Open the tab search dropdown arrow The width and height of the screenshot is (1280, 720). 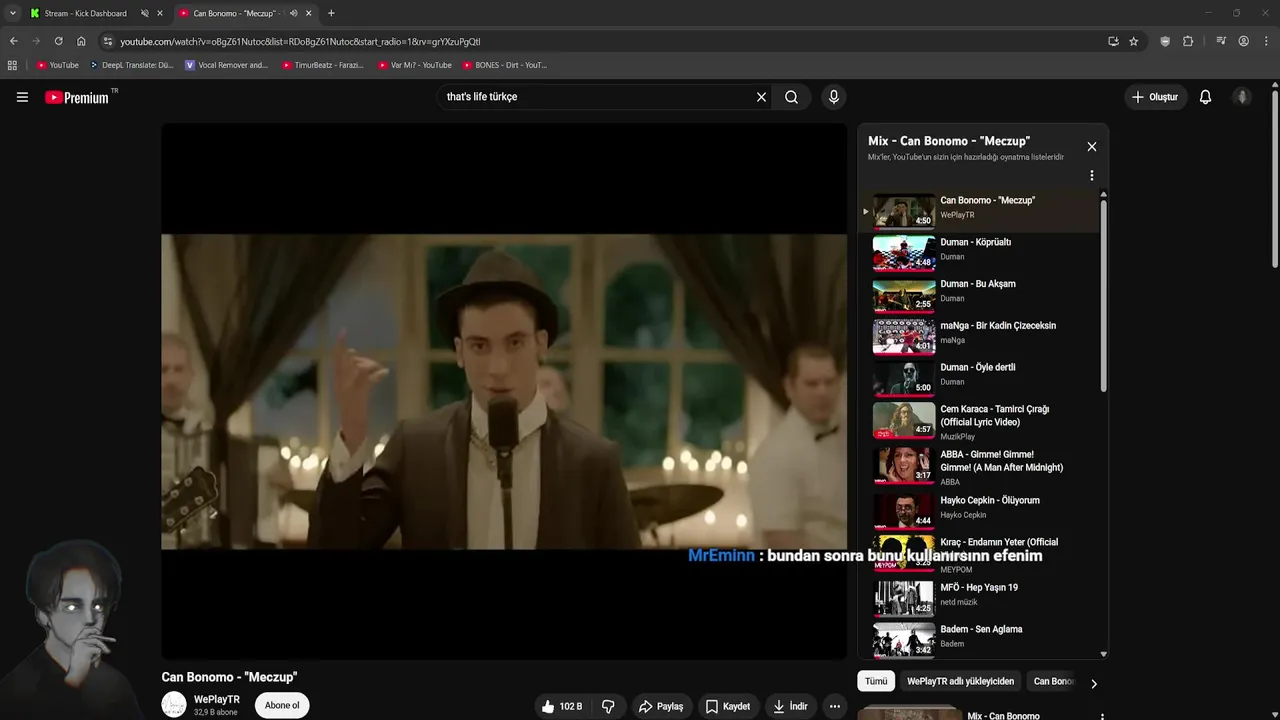coord(12,13)
